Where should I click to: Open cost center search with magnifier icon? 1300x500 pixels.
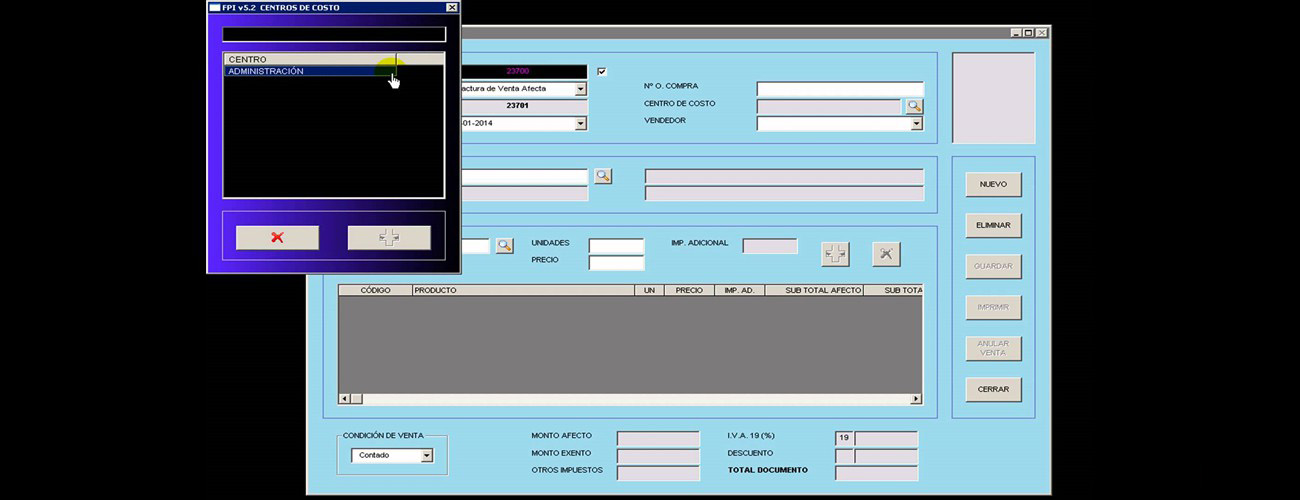tap(914, 105)
